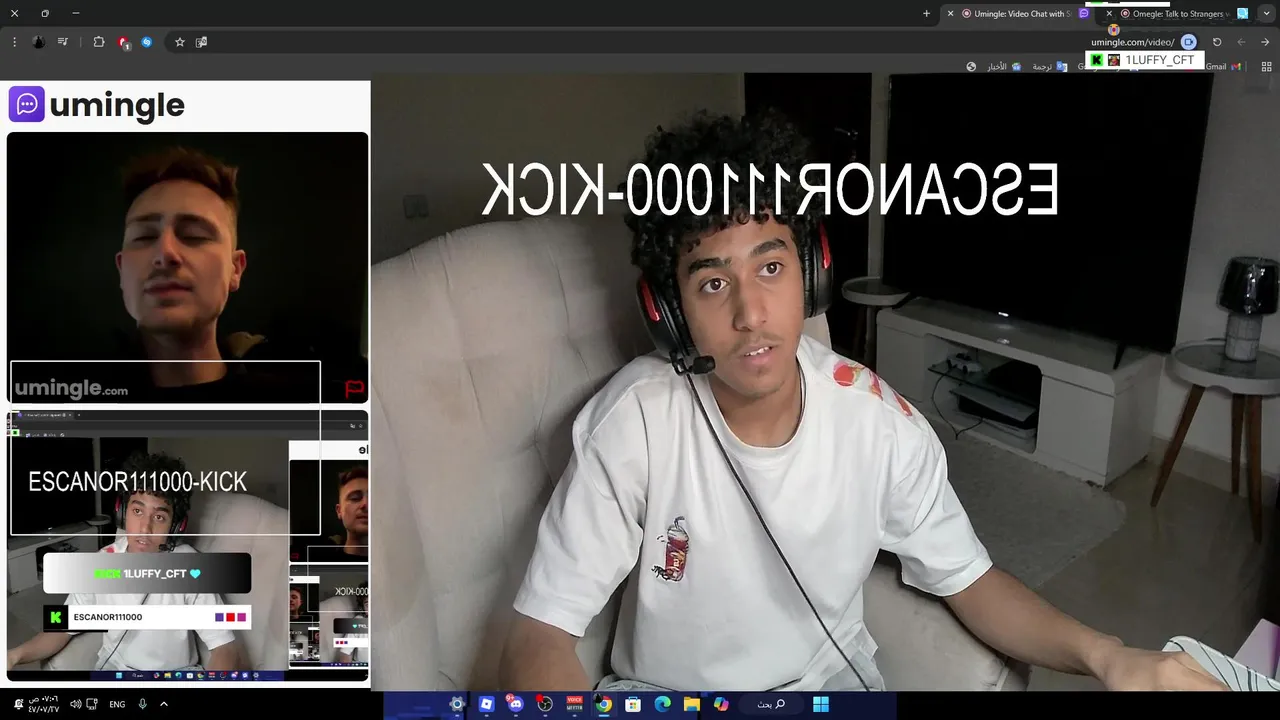Click the ESCANOR111000 Kick banner
Screen dimensions: 1280x720
tap(146, 617)
